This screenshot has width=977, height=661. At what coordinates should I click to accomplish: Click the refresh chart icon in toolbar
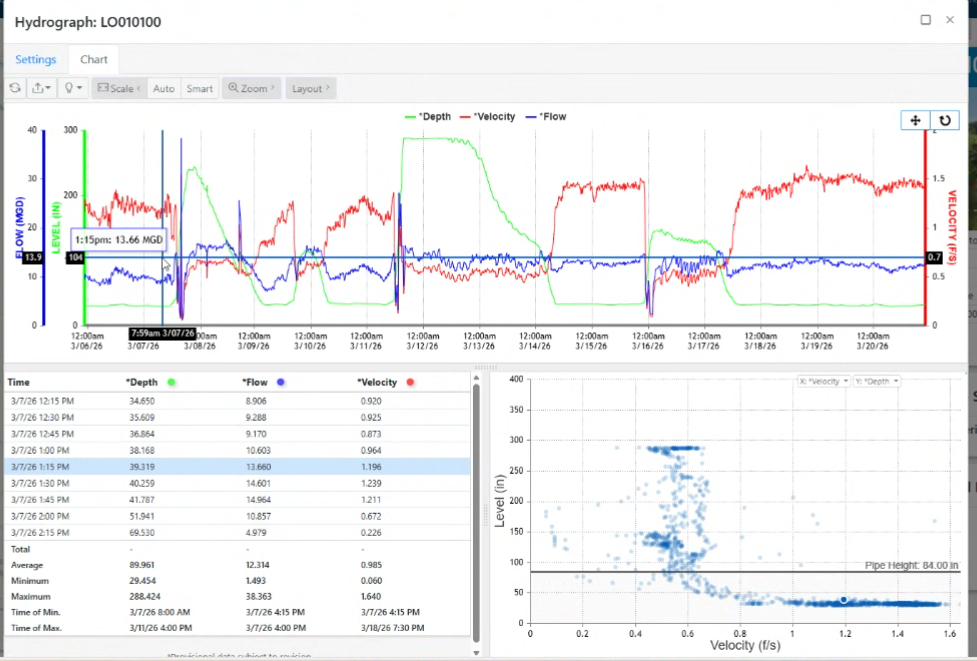pos(16,88)
